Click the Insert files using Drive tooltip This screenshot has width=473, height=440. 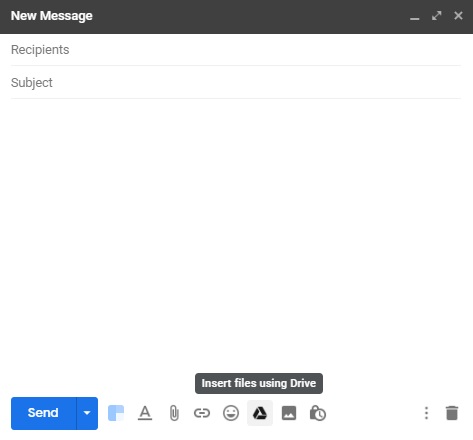pyautogui.click(x=259, y=383)
